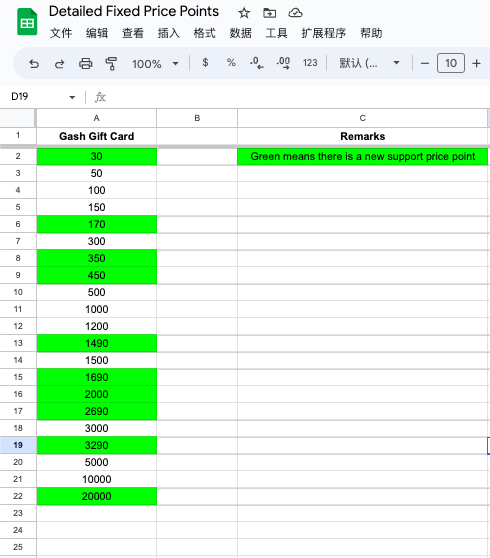Click the redo arrow icon

[59, 64]
